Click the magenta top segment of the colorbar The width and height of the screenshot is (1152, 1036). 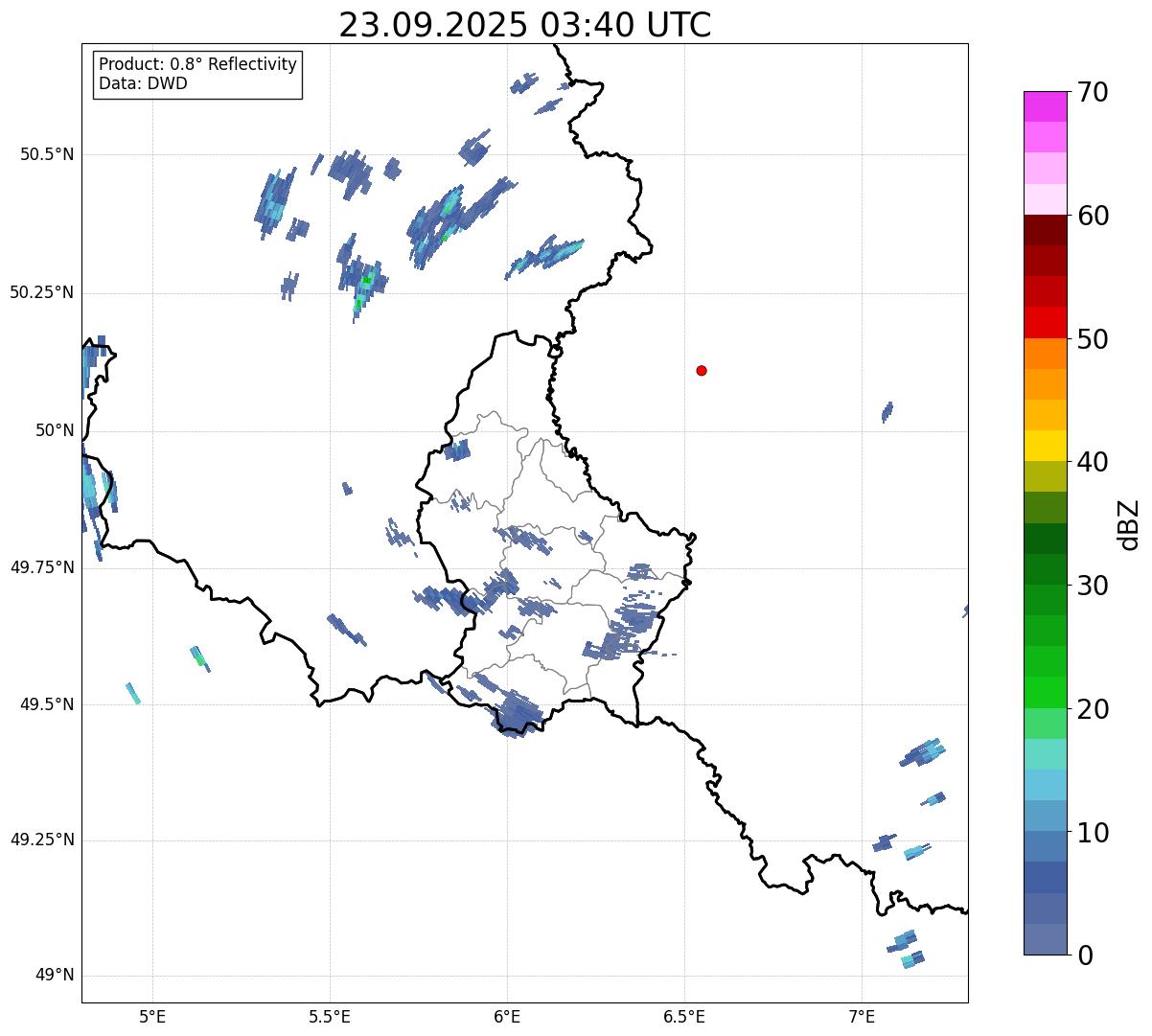pyautogui.click(x=1045, y=106)
